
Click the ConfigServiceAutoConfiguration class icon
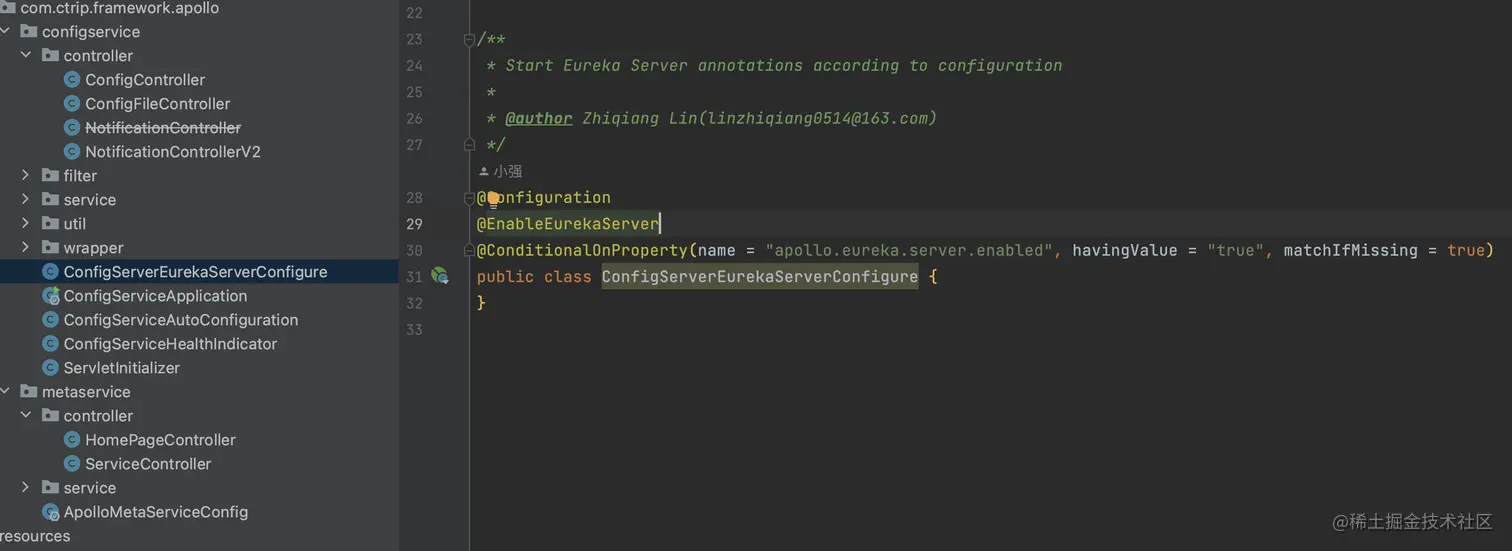pyautogui.click(x=50, y=320)
